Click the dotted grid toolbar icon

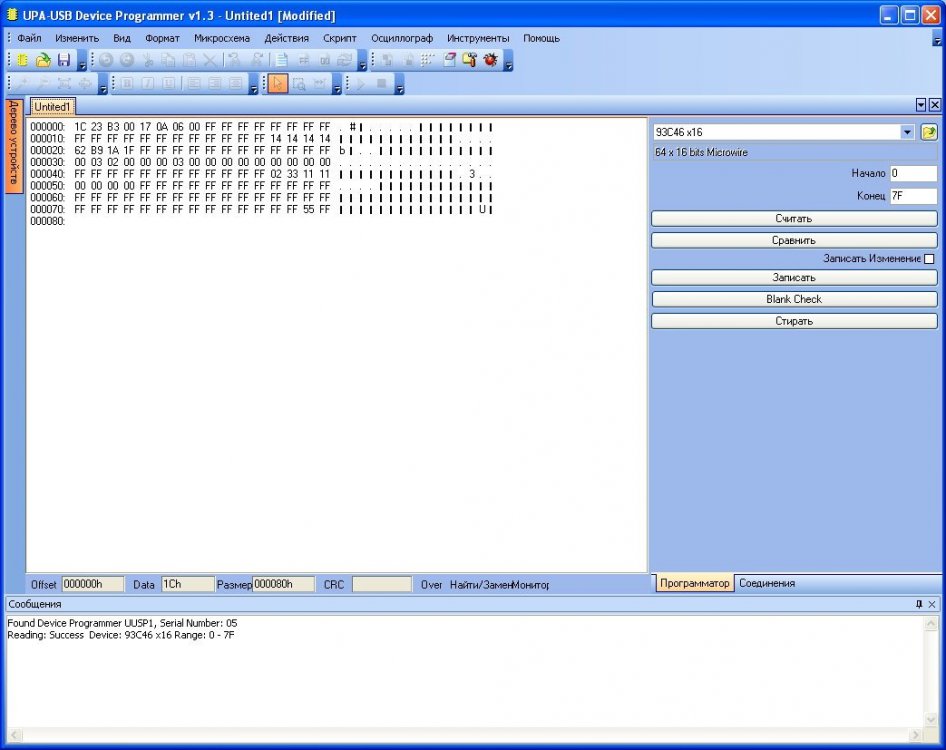(428, 60)
